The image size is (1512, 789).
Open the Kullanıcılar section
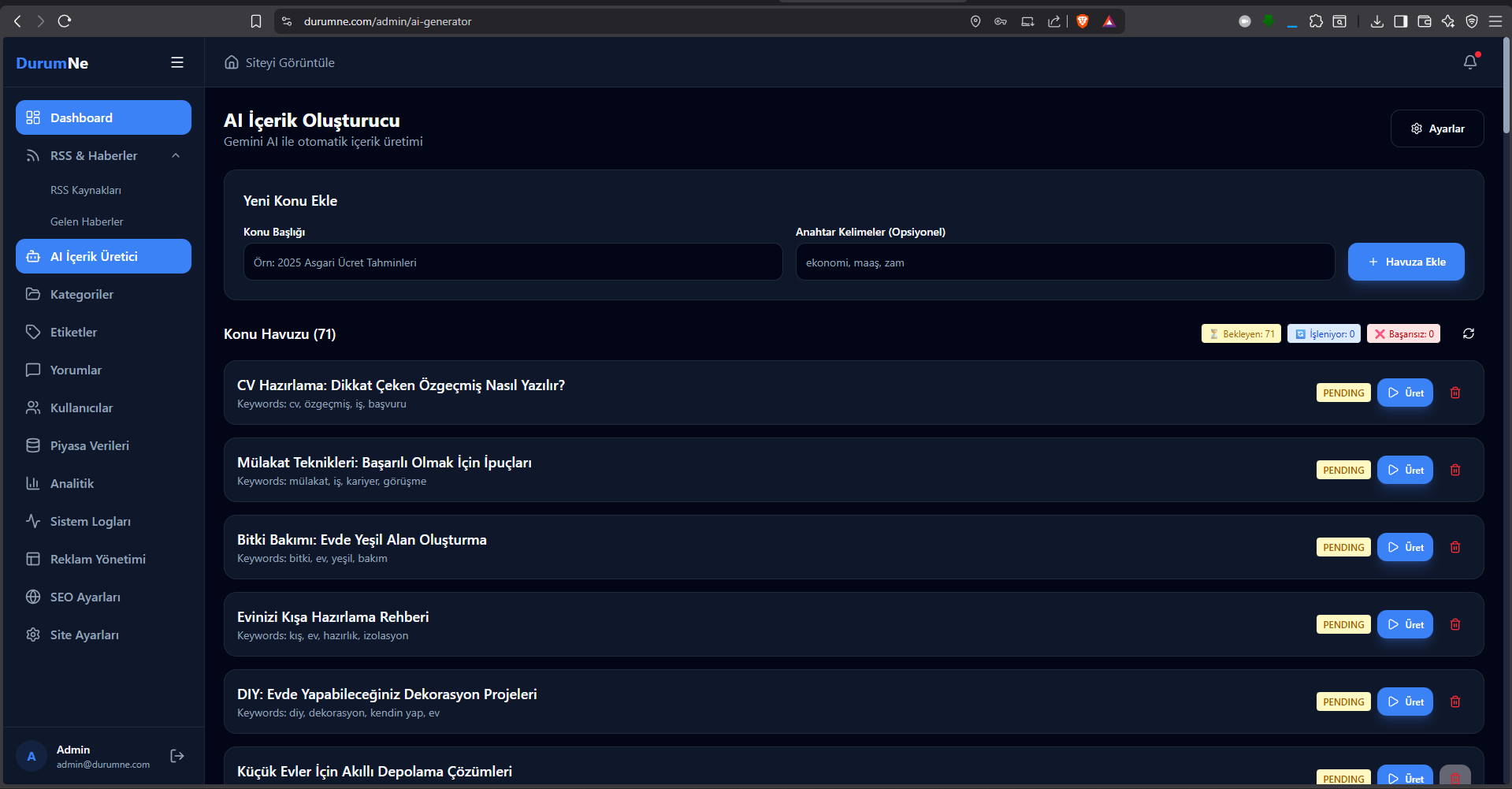[x=103, y=408]
